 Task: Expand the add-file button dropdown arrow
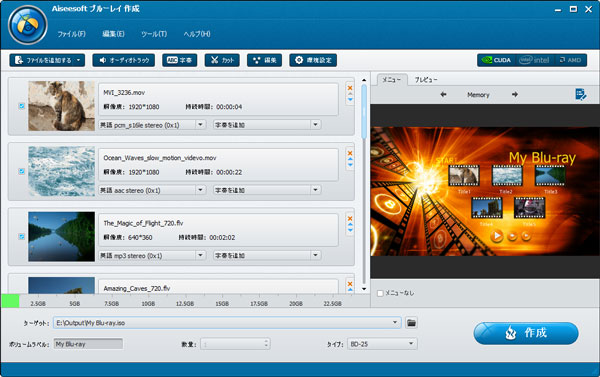point(79,60)
